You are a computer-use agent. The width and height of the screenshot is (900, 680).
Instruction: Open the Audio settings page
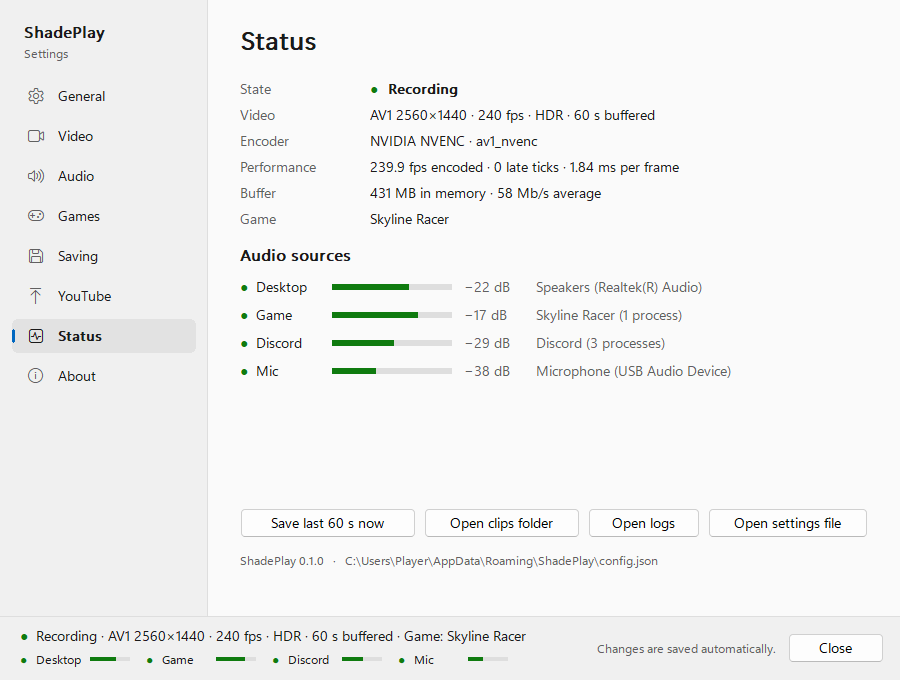click(104, 176)
